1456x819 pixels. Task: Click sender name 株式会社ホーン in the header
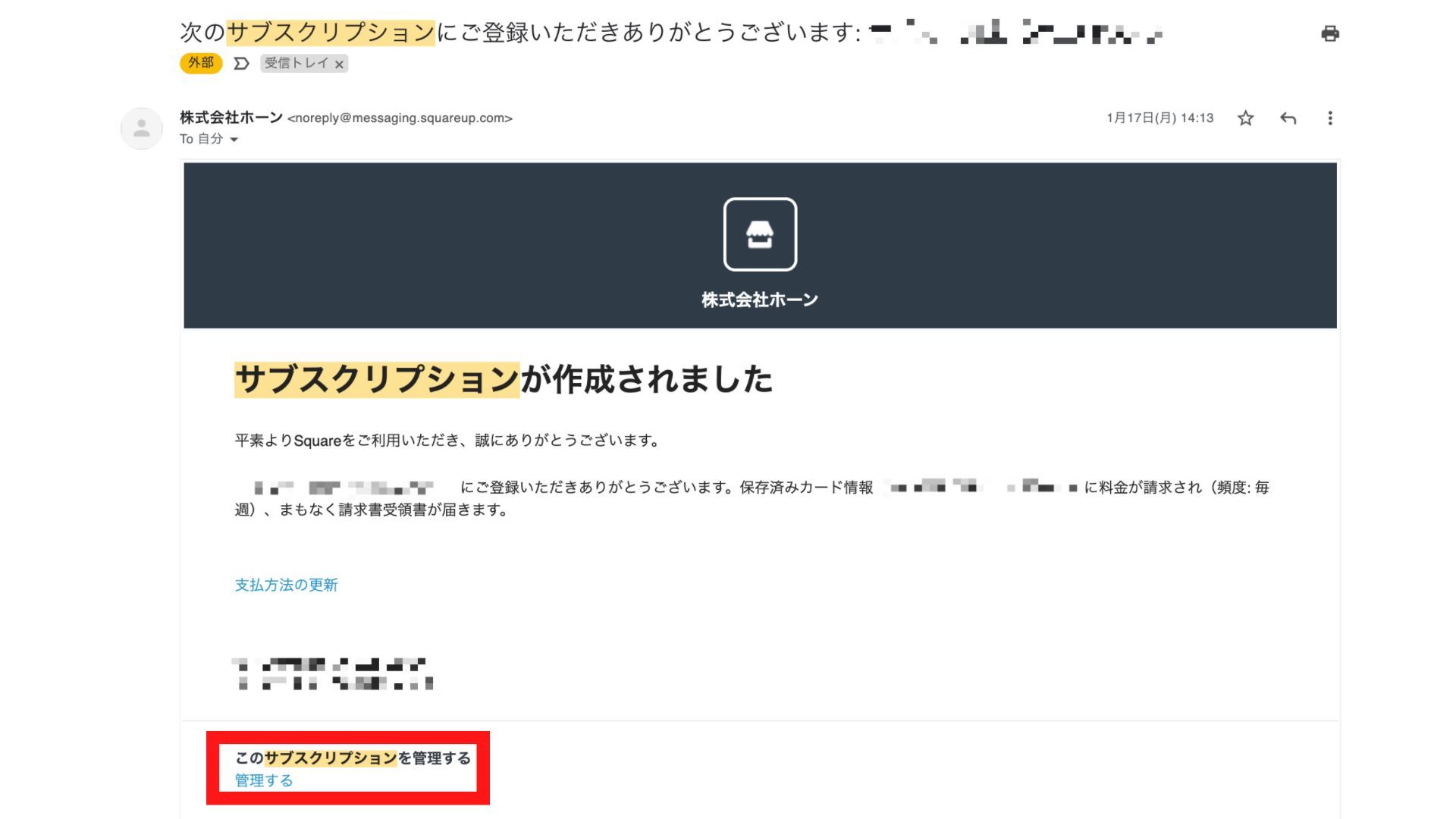tap(231, 118)
